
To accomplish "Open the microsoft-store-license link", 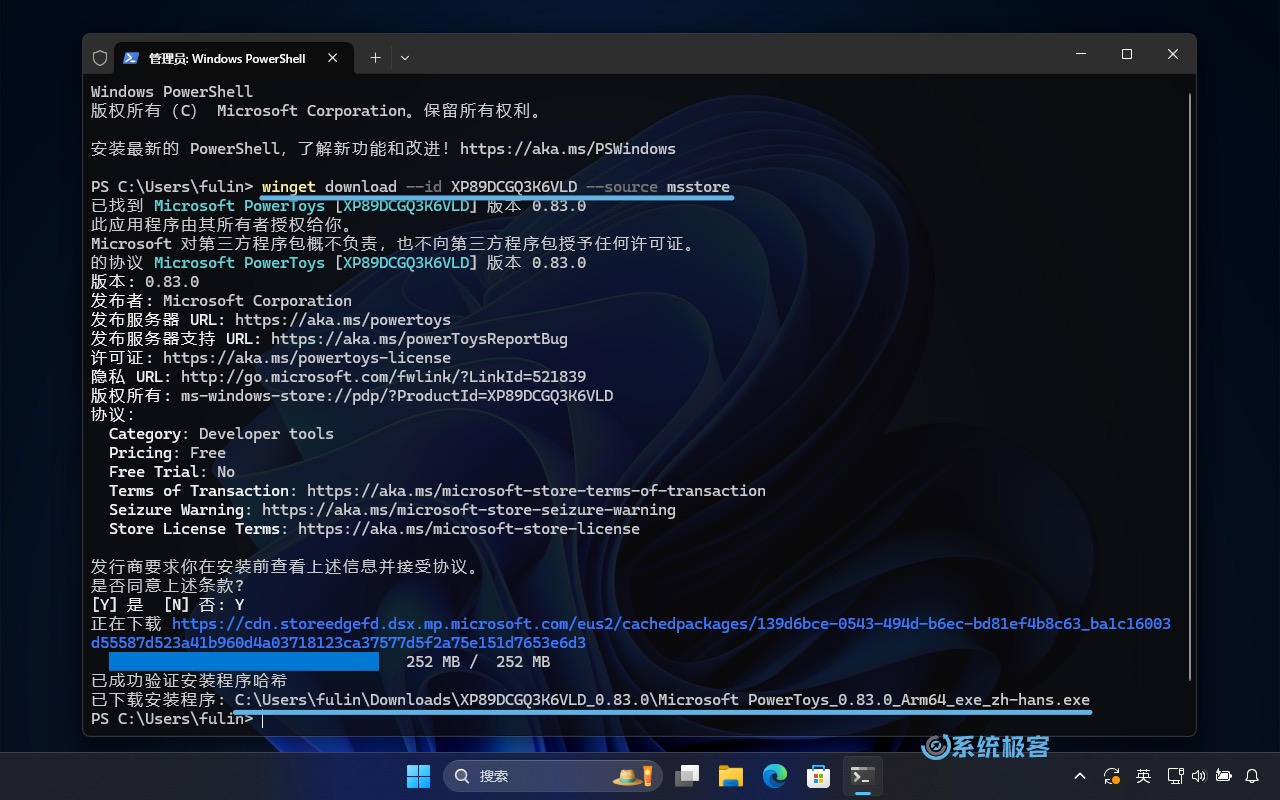I will tap(469, 529).
